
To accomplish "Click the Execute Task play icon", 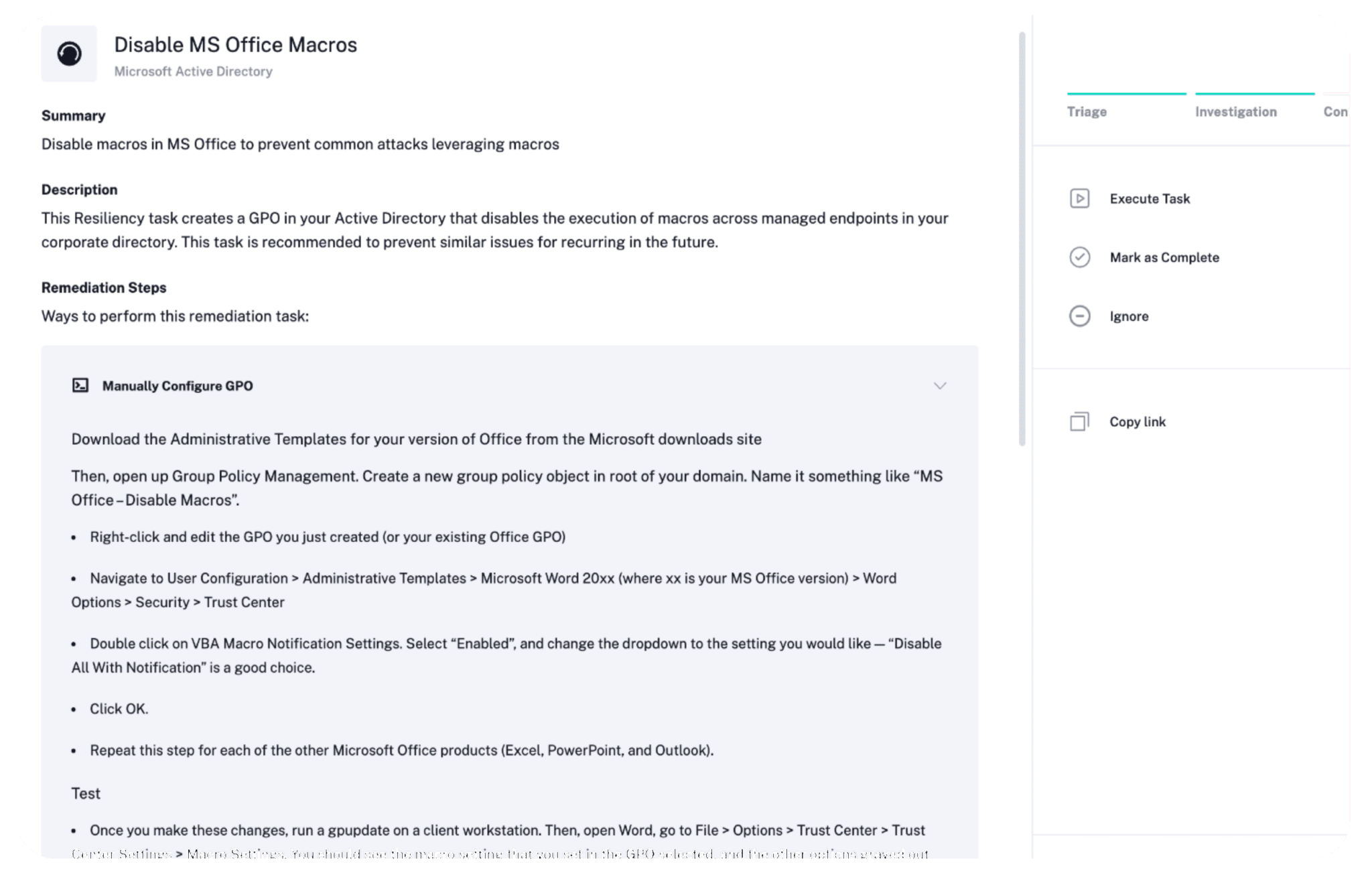I will pos(1080,198).
